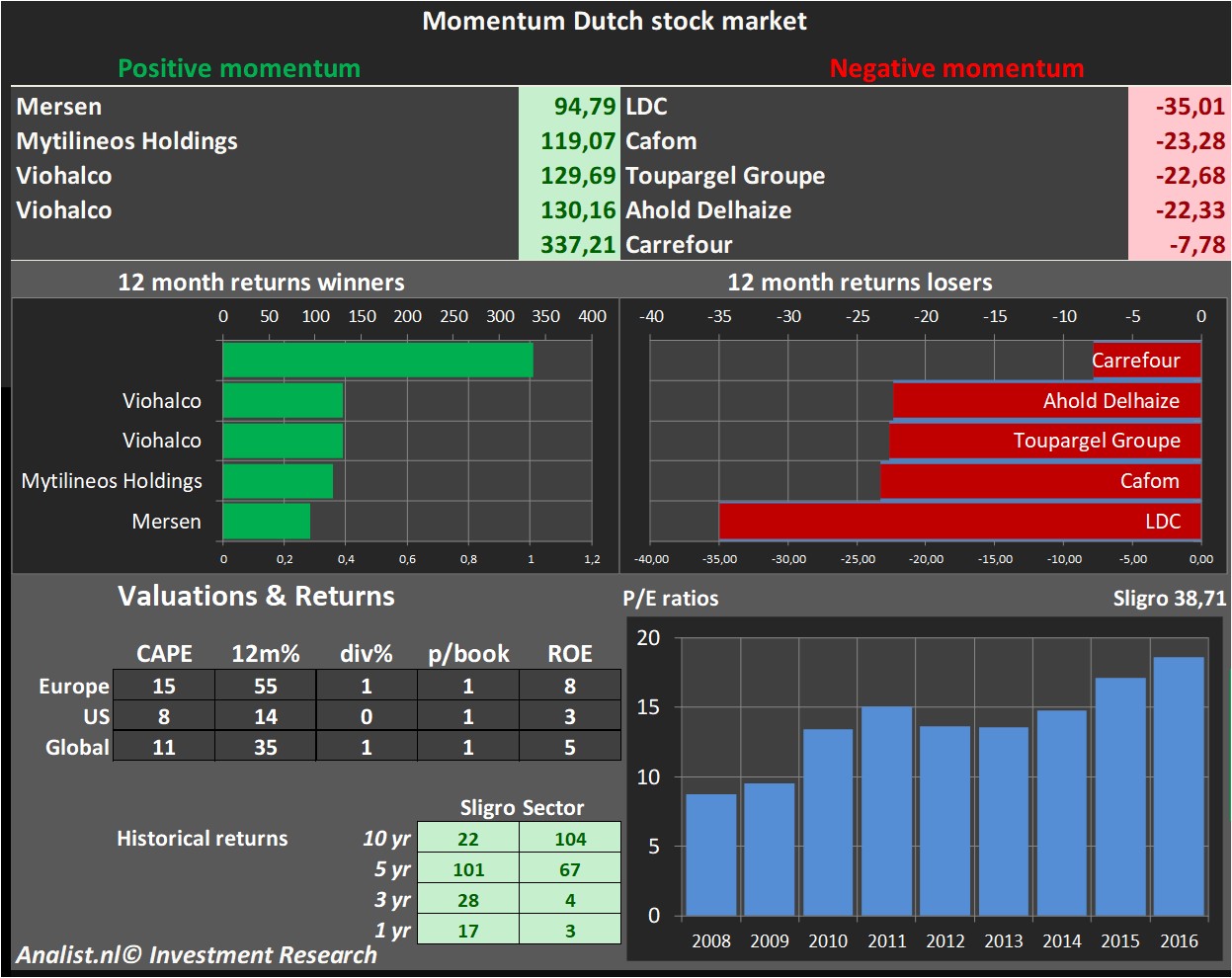Select the 10 yr Sligro return cell 22
The height and width of the screenshot is (978, 1232).
coord(468,839)
